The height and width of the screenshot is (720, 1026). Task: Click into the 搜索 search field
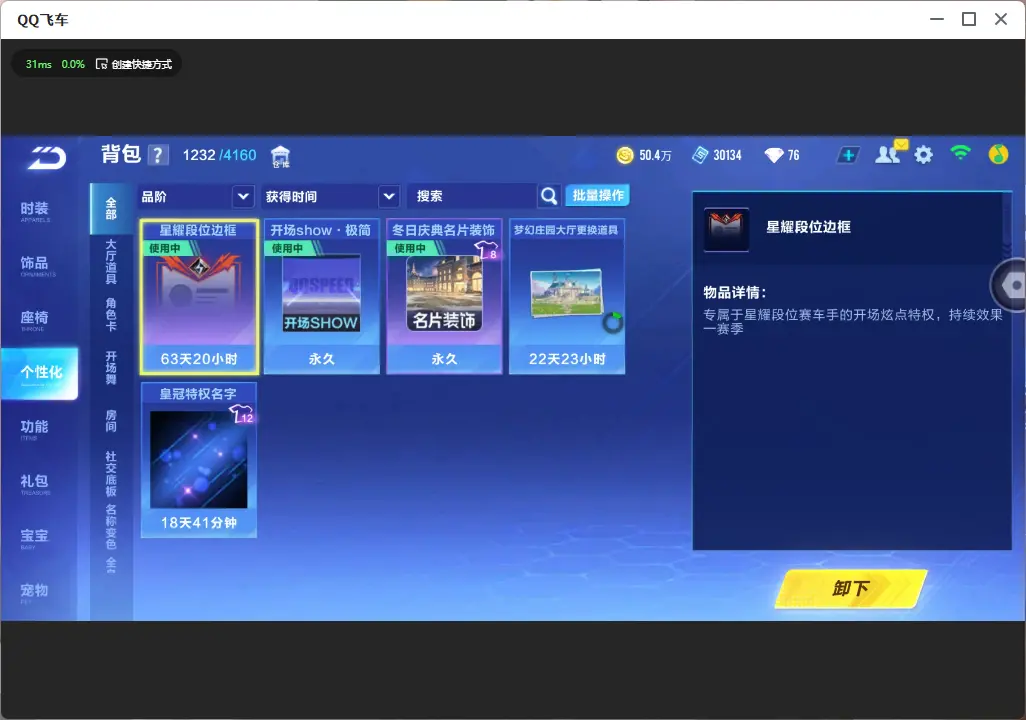click(471, 196)
